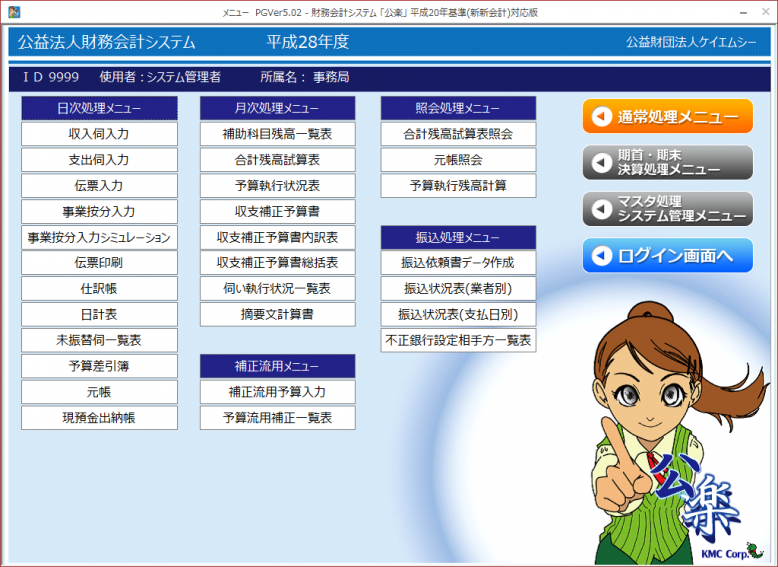778x567 pixels.
Task: Open 予算差引簿
Action: [x=99, y=366]
